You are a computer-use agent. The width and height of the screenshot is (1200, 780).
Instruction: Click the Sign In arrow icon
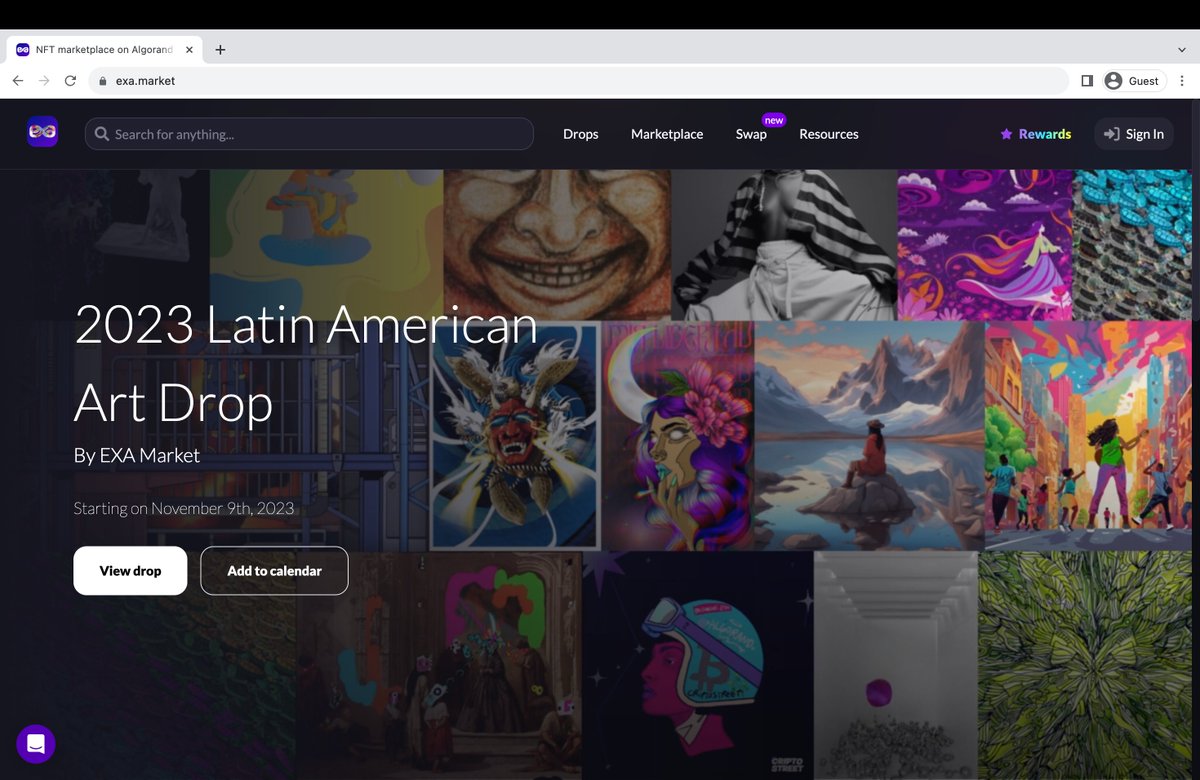point(1110,133)
